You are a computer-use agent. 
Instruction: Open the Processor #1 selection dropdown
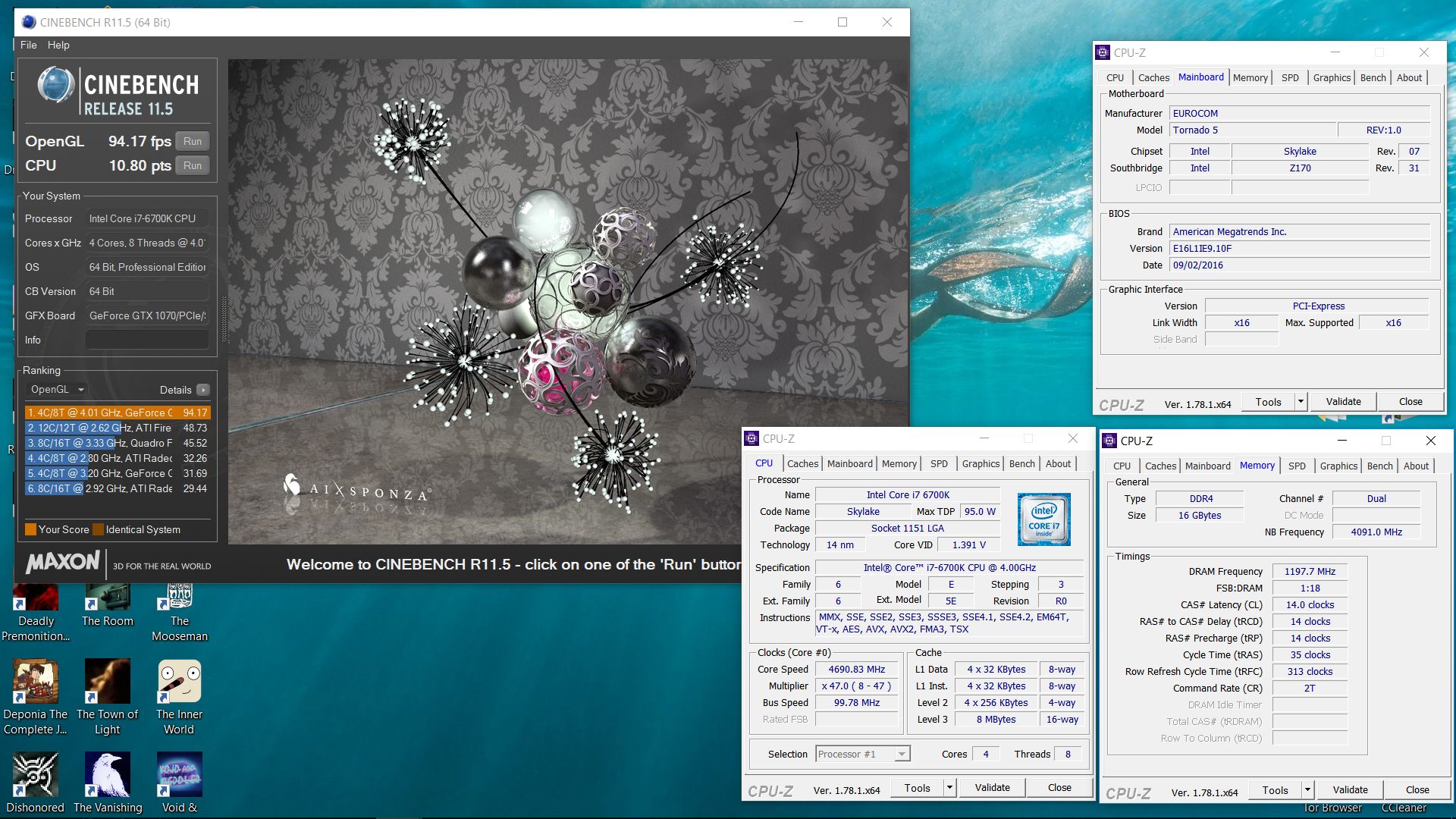pyautogui.click(x=862, y=754)
